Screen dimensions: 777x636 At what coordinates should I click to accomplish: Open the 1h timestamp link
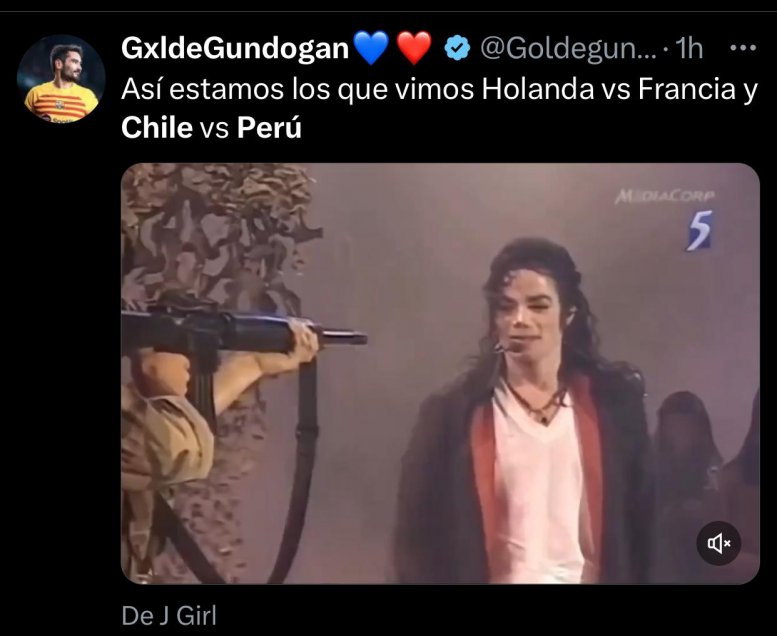[689, 49]
